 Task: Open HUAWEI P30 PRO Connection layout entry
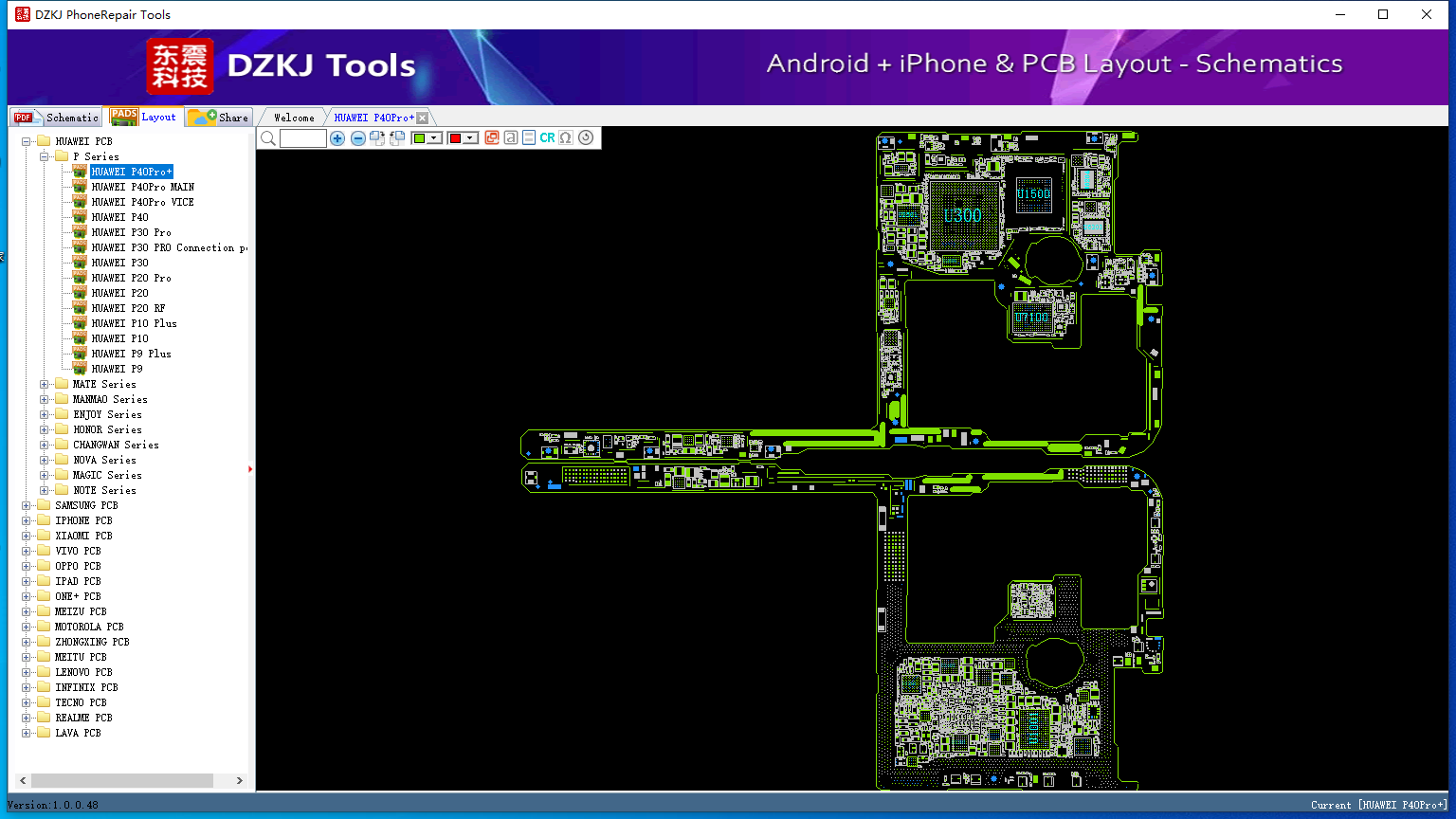click(x=170, y=247)
